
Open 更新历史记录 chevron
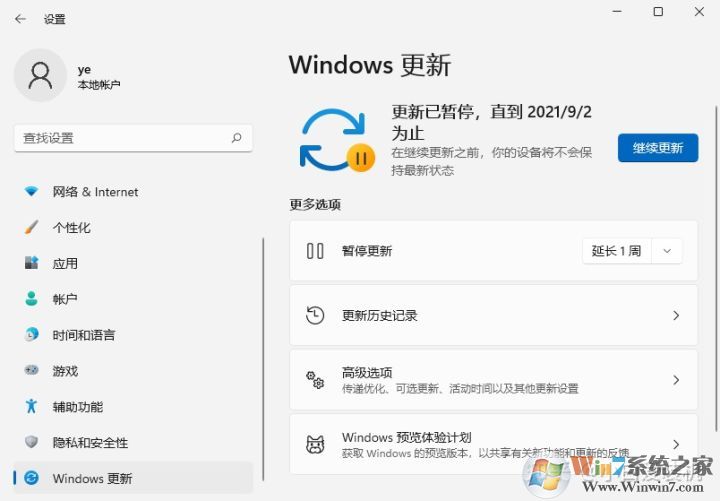[676, 315]
